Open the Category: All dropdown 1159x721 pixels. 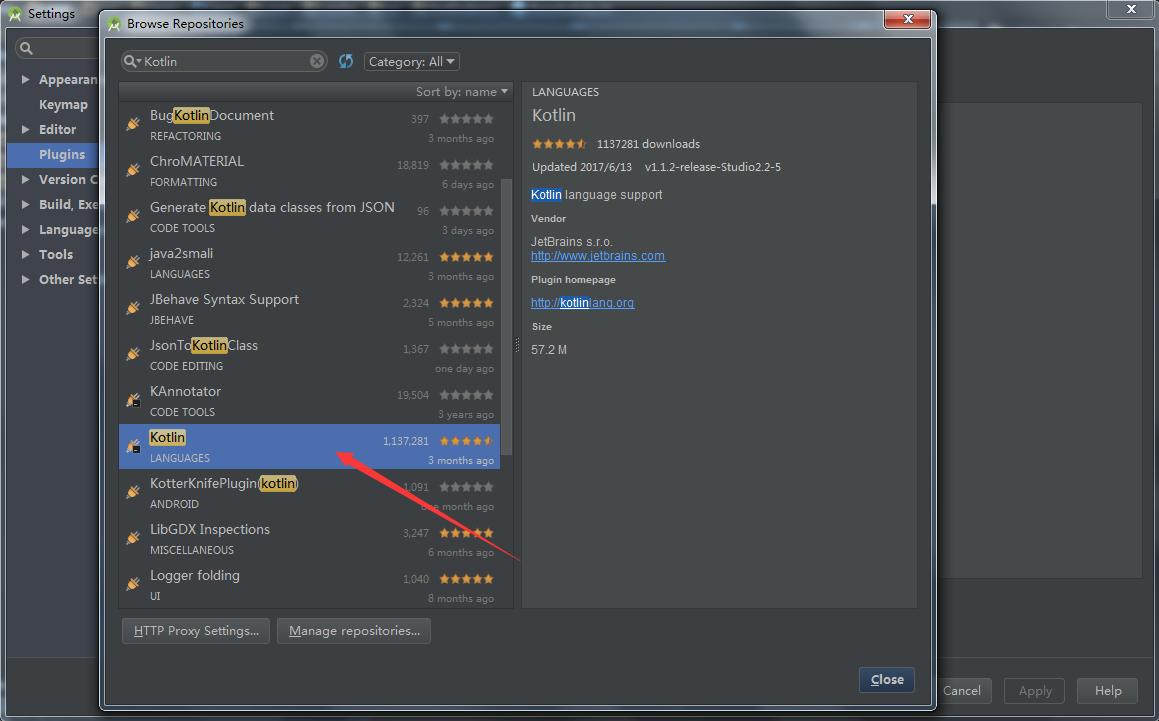tap(412, 61)
